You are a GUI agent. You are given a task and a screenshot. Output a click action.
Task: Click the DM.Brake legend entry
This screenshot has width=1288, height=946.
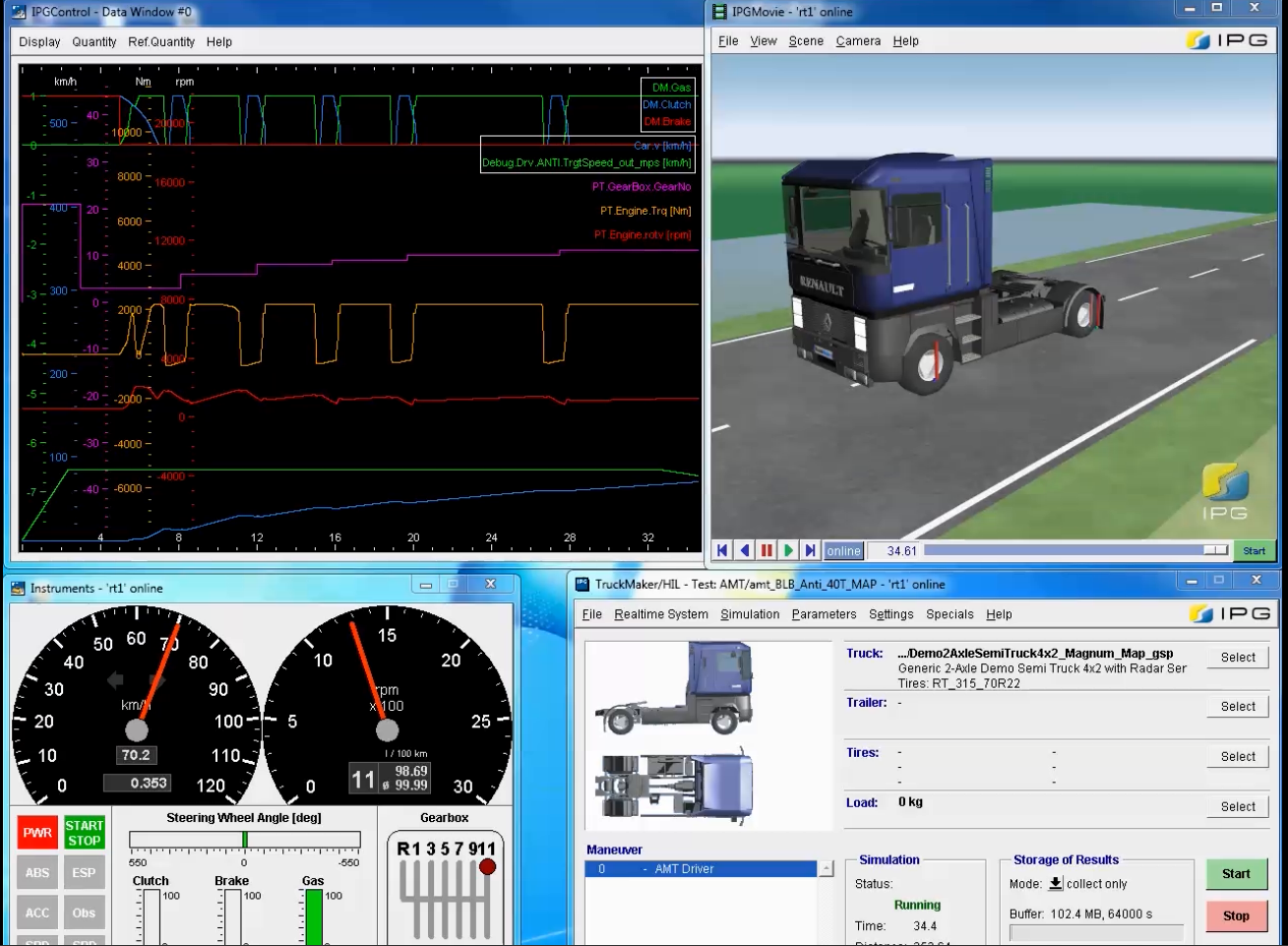[667, 121]
